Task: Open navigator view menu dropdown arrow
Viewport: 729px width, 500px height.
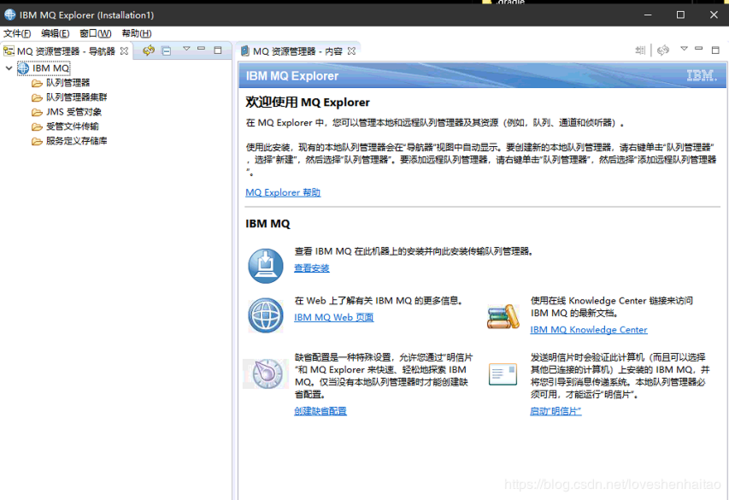Action: [x=186, y=48]
